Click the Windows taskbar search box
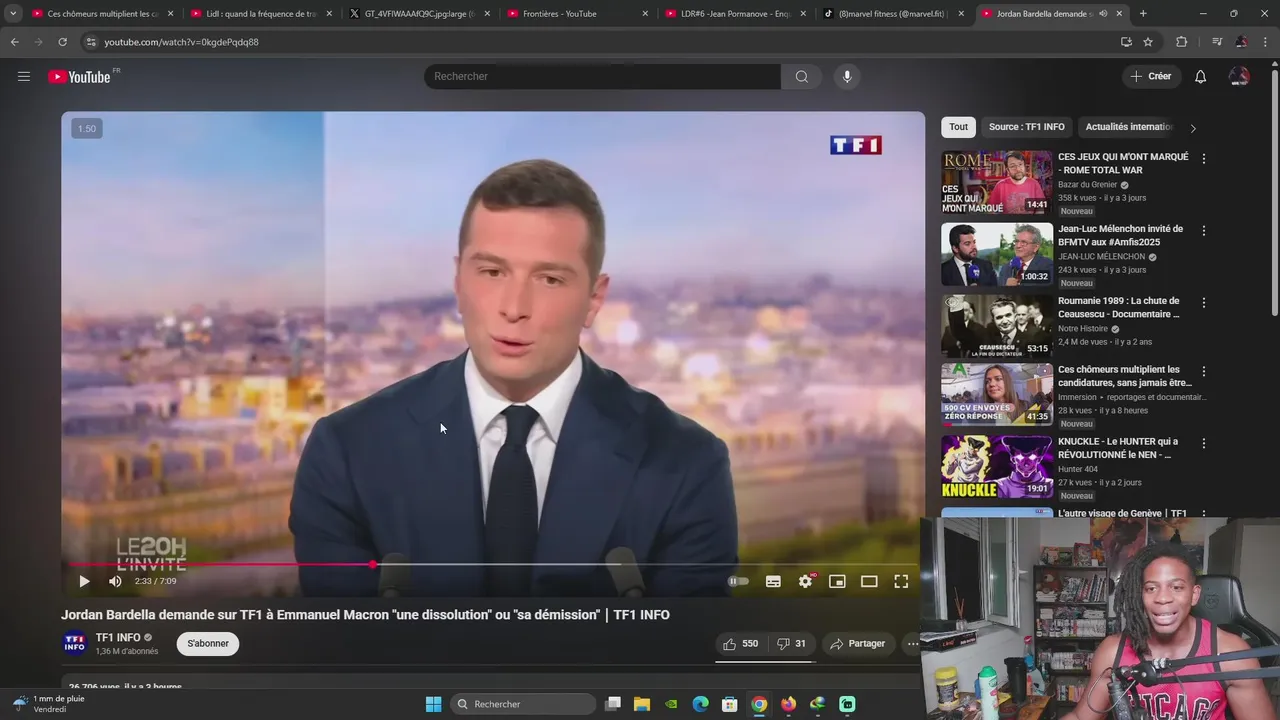Viewport: 1280px width, 720px height. point(523,704)
